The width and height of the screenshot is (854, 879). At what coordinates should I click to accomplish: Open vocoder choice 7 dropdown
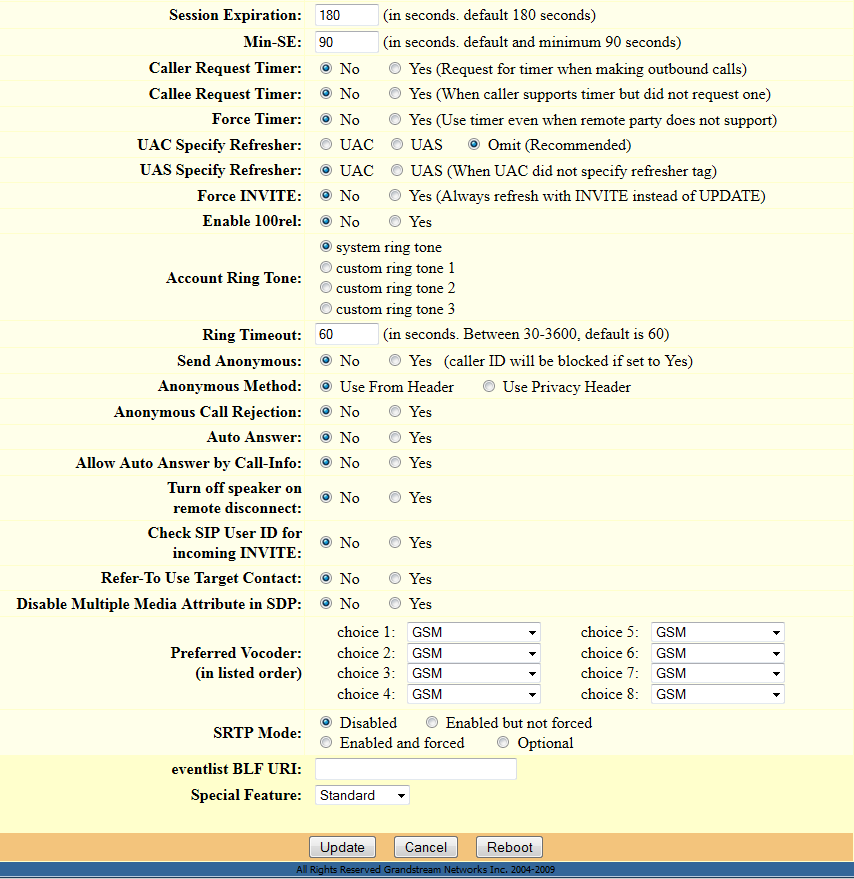(718, 673)
